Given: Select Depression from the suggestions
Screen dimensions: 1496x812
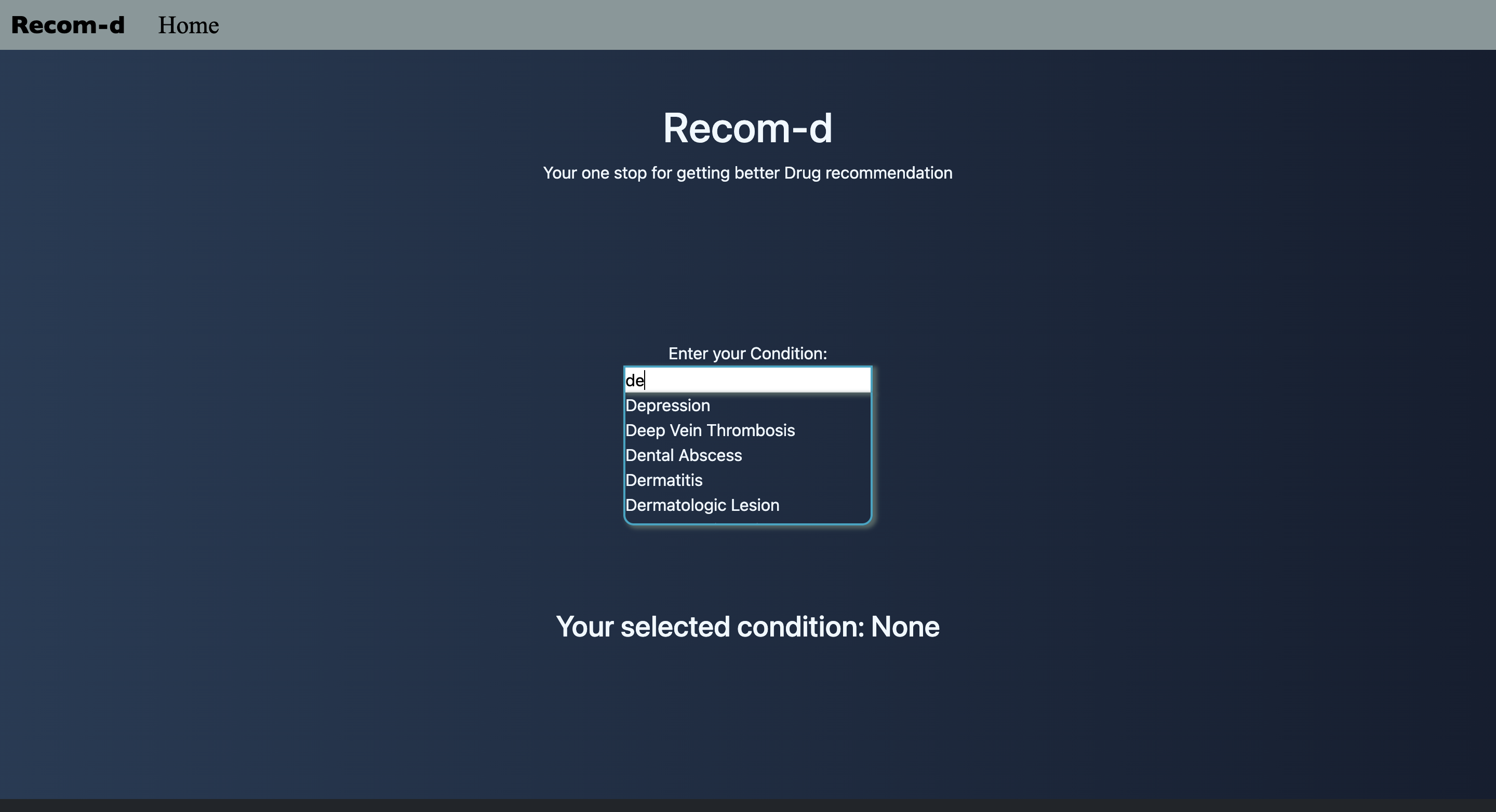Looking at the screenshot, I should tap(667, 405).
